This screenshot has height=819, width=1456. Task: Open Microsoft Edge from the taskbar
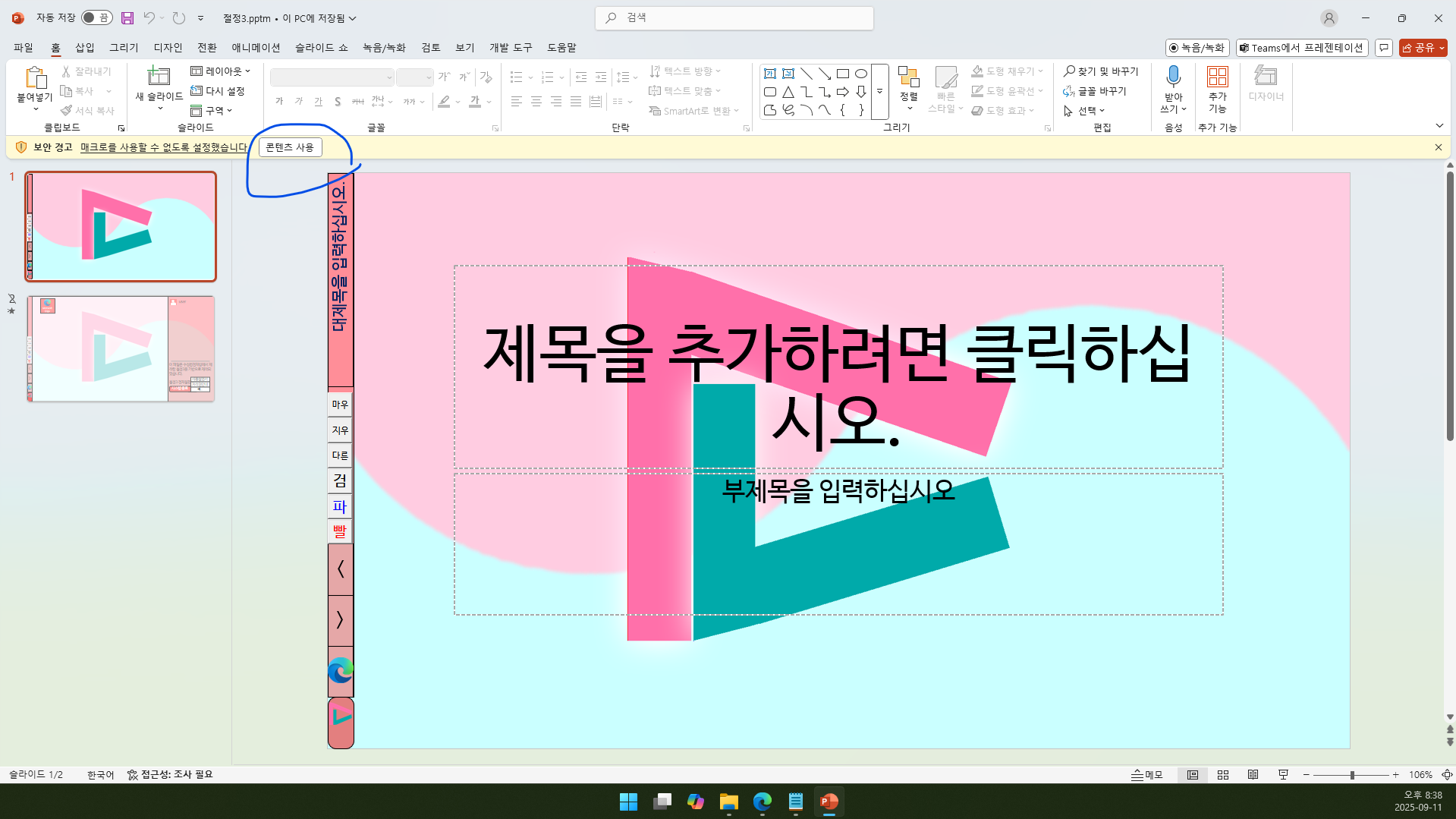coord(763,802)
